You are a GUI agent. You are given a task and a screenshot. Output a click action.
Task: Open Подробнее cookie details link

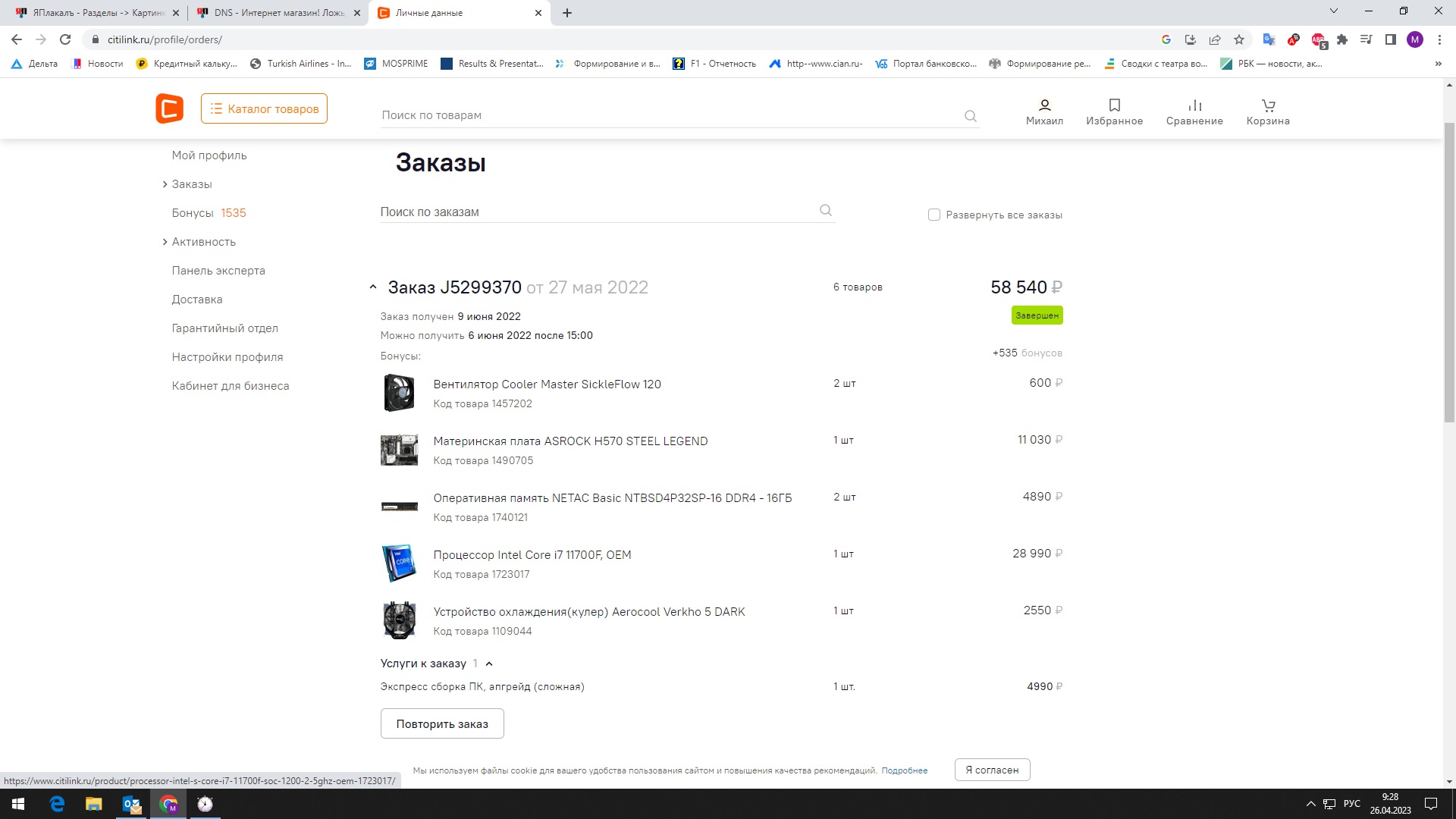click(x=904, y=770)
